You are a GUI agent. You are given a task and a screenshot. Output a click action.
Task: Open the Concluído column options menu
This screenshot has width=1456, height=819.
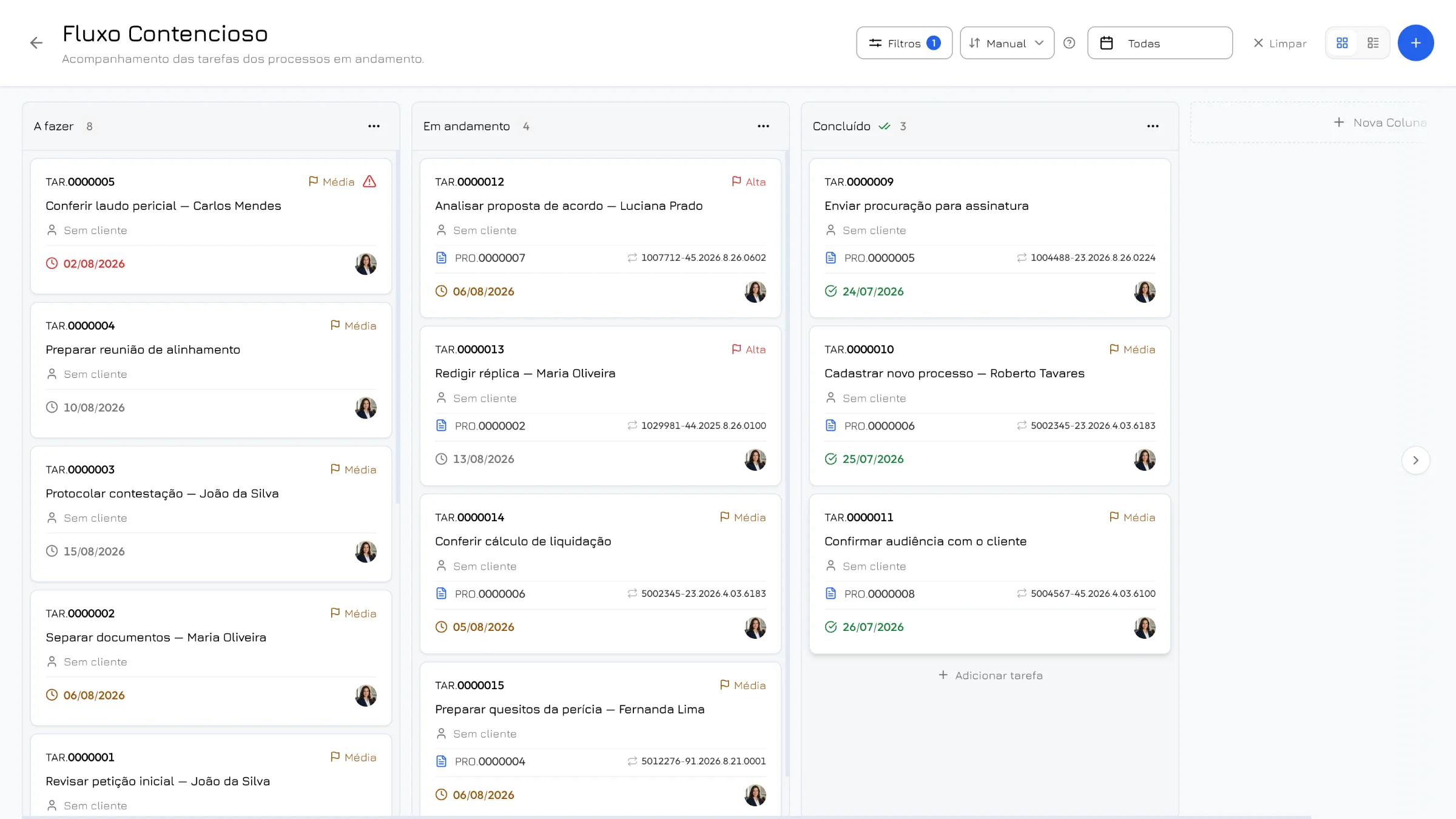click(x=1153, y=126)
